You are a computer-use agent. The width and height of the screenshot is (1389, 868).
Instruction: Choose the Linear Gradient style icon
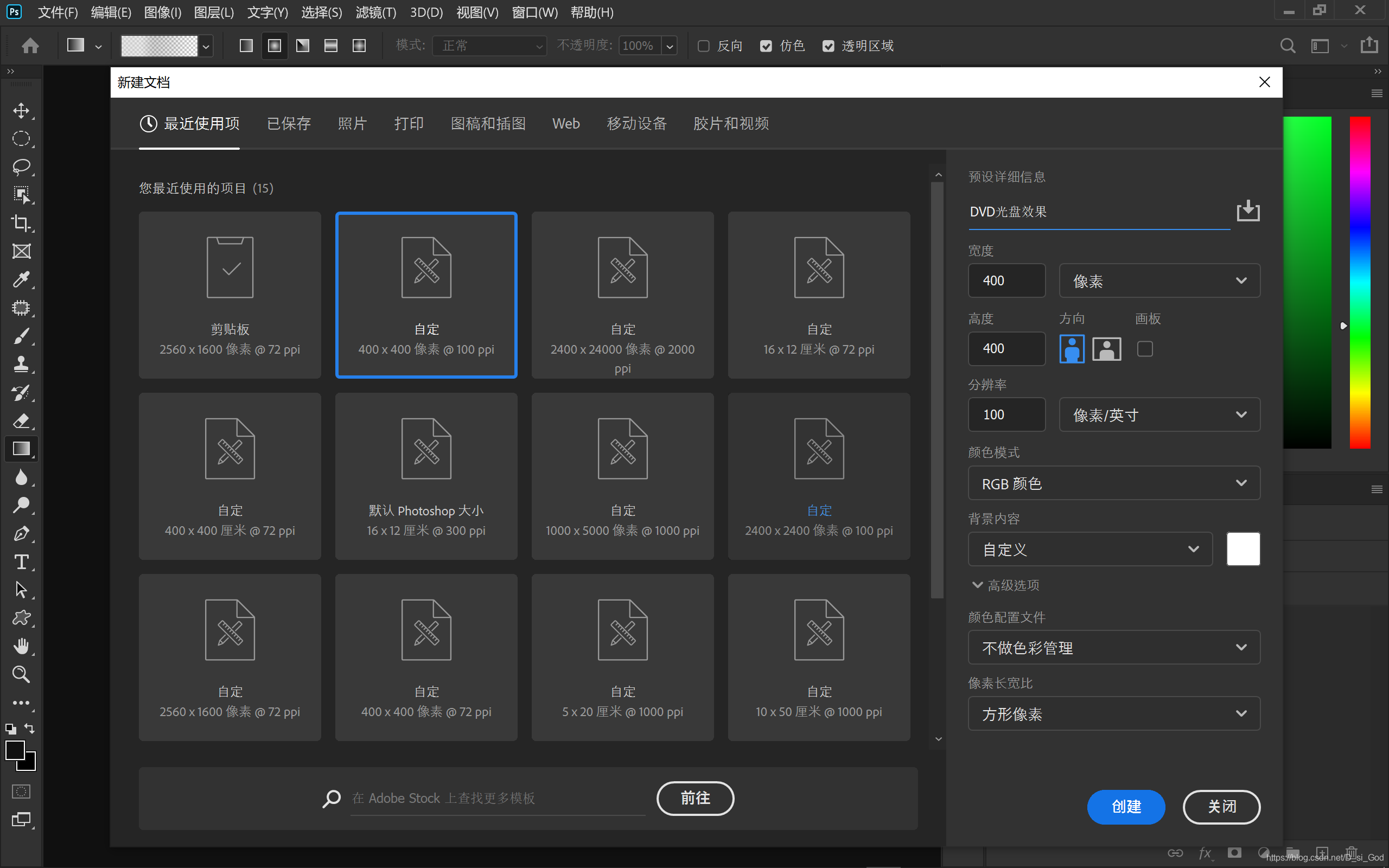coord(246,46)
